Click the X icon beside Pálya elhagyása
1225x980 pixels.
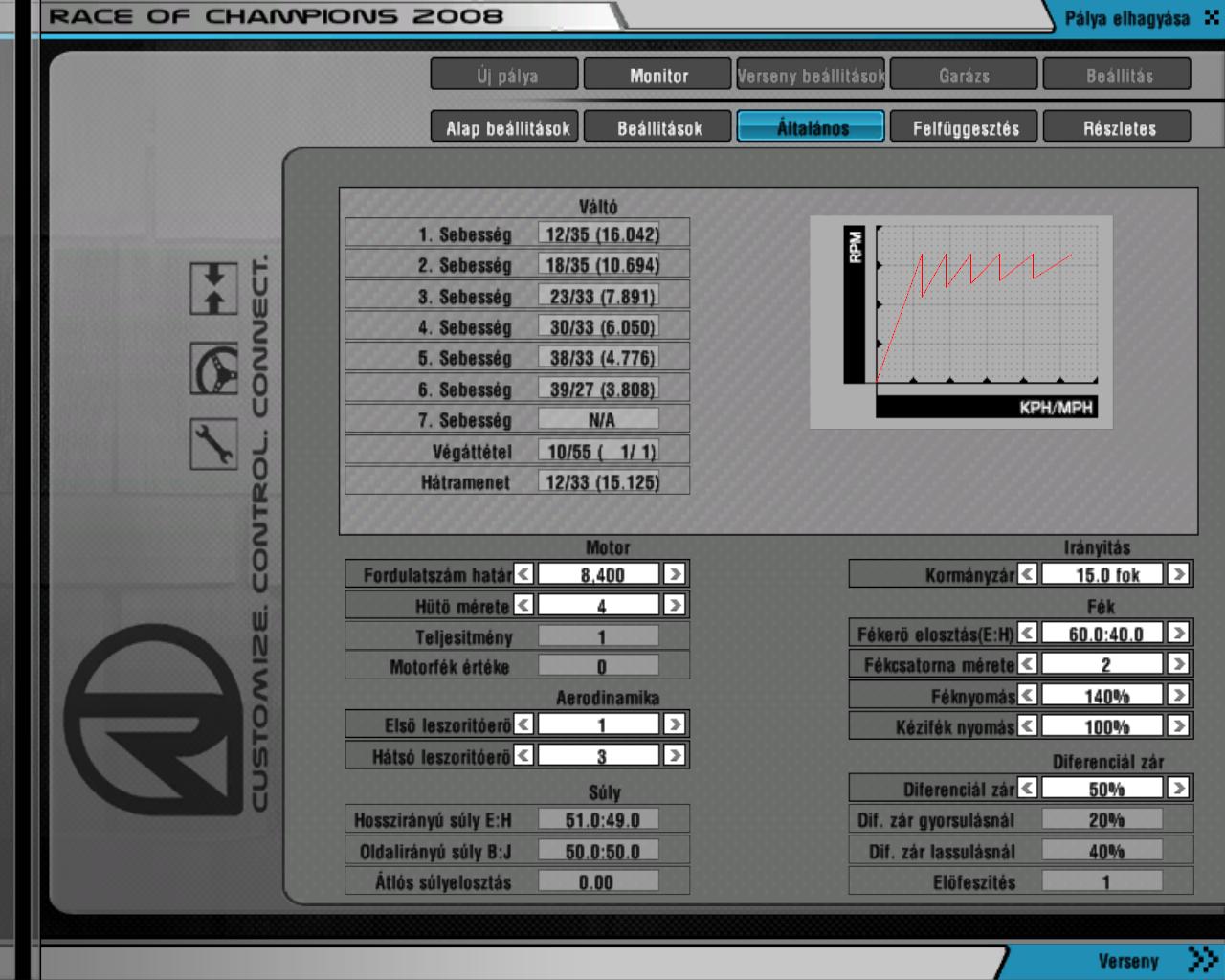click(1211, 17)
